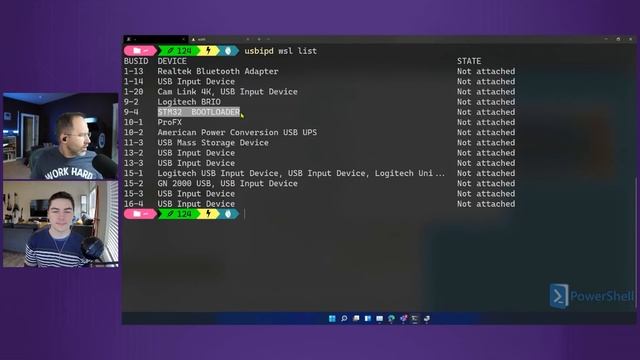The height and width of the screenshot is (360, 640).
Task: Click the 'Logitech BRIO' device name
Action: click(189, 102)
